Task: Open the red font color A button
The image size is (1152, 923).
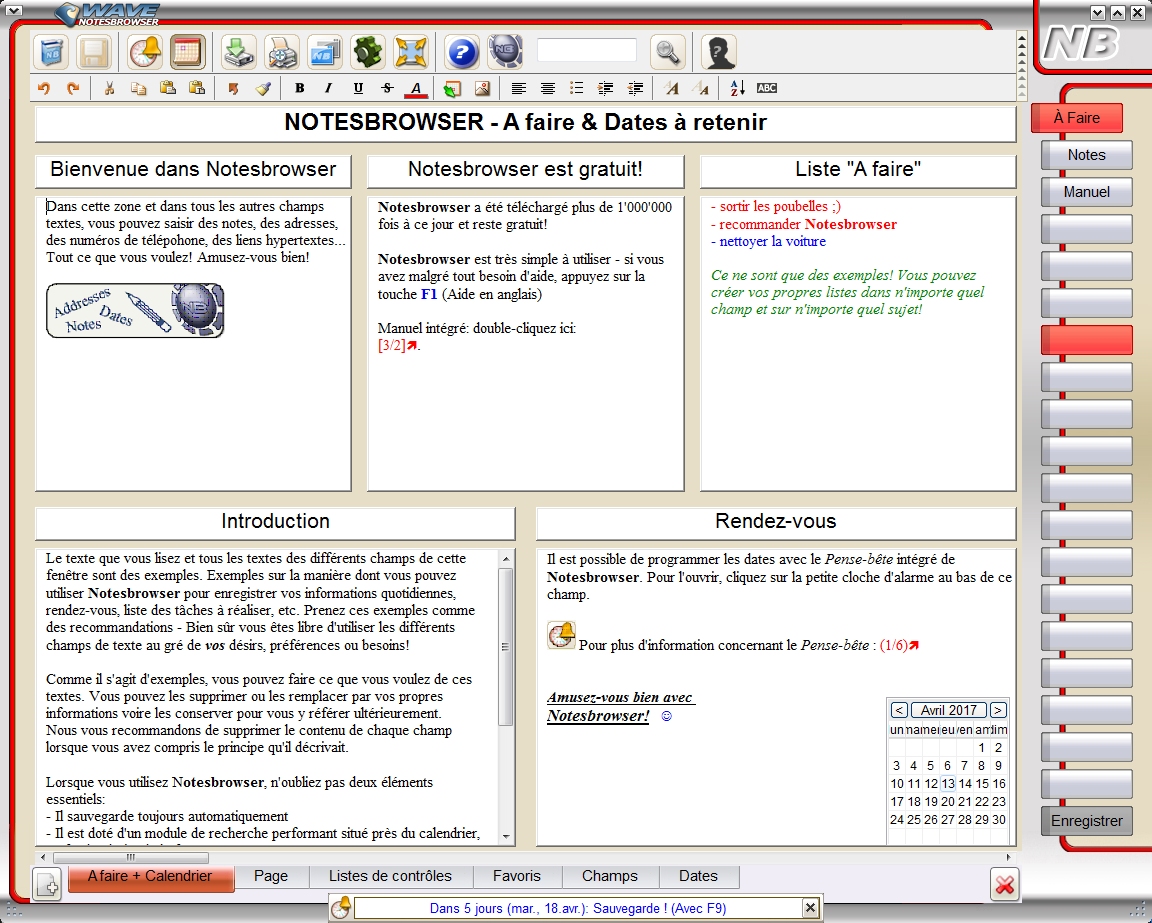Action: (416, 88)
